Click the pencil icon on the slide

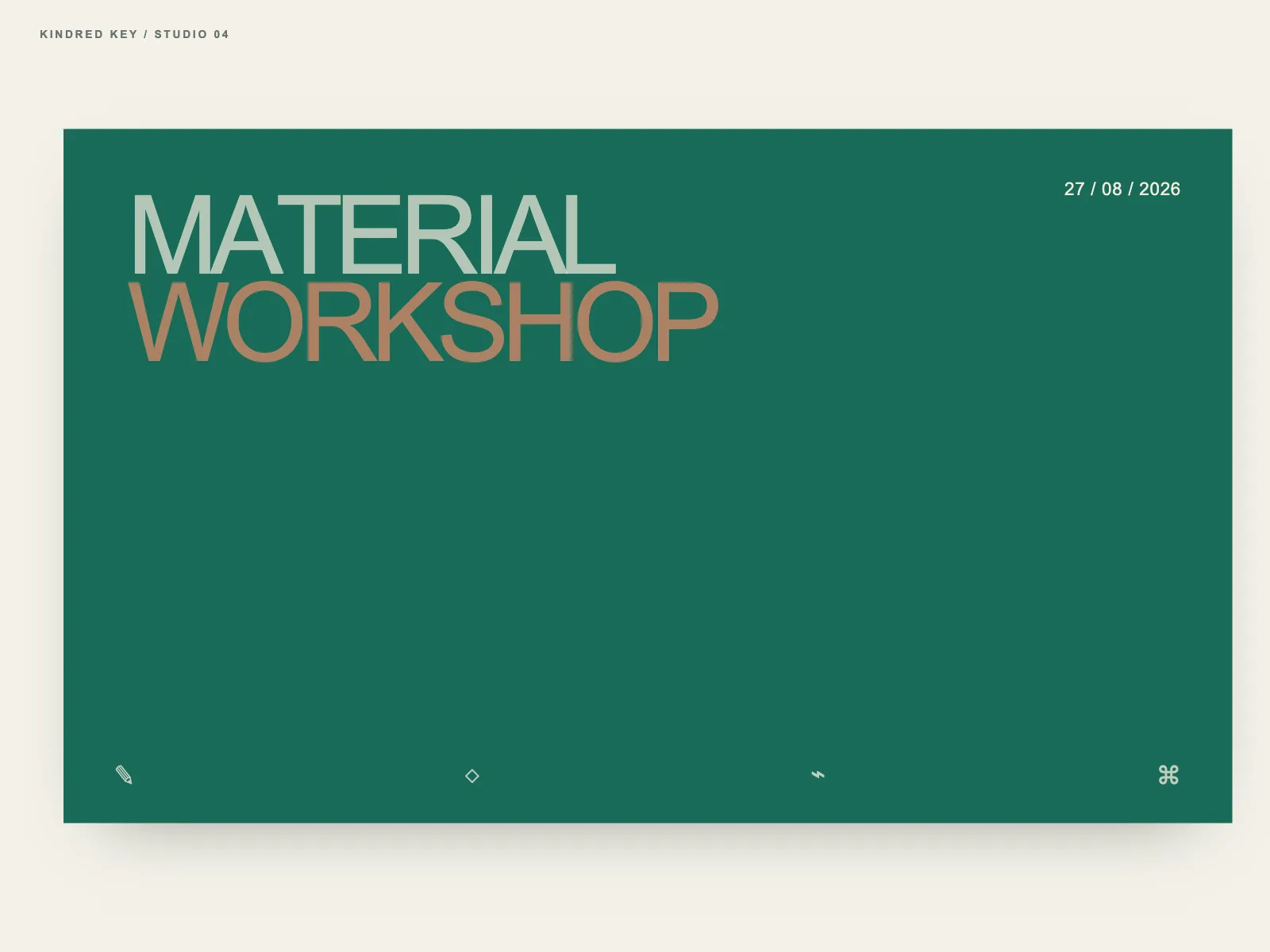(124, 775)
